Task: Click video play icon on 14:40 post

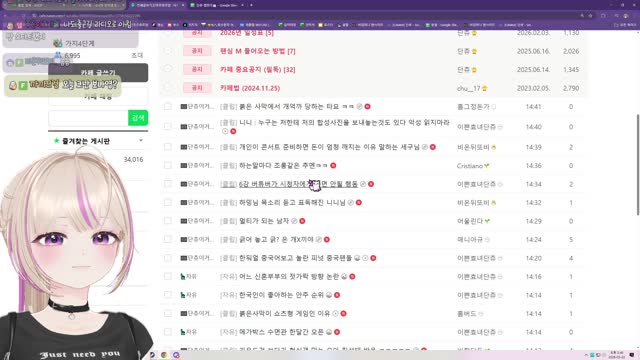Action: (225, 131)
